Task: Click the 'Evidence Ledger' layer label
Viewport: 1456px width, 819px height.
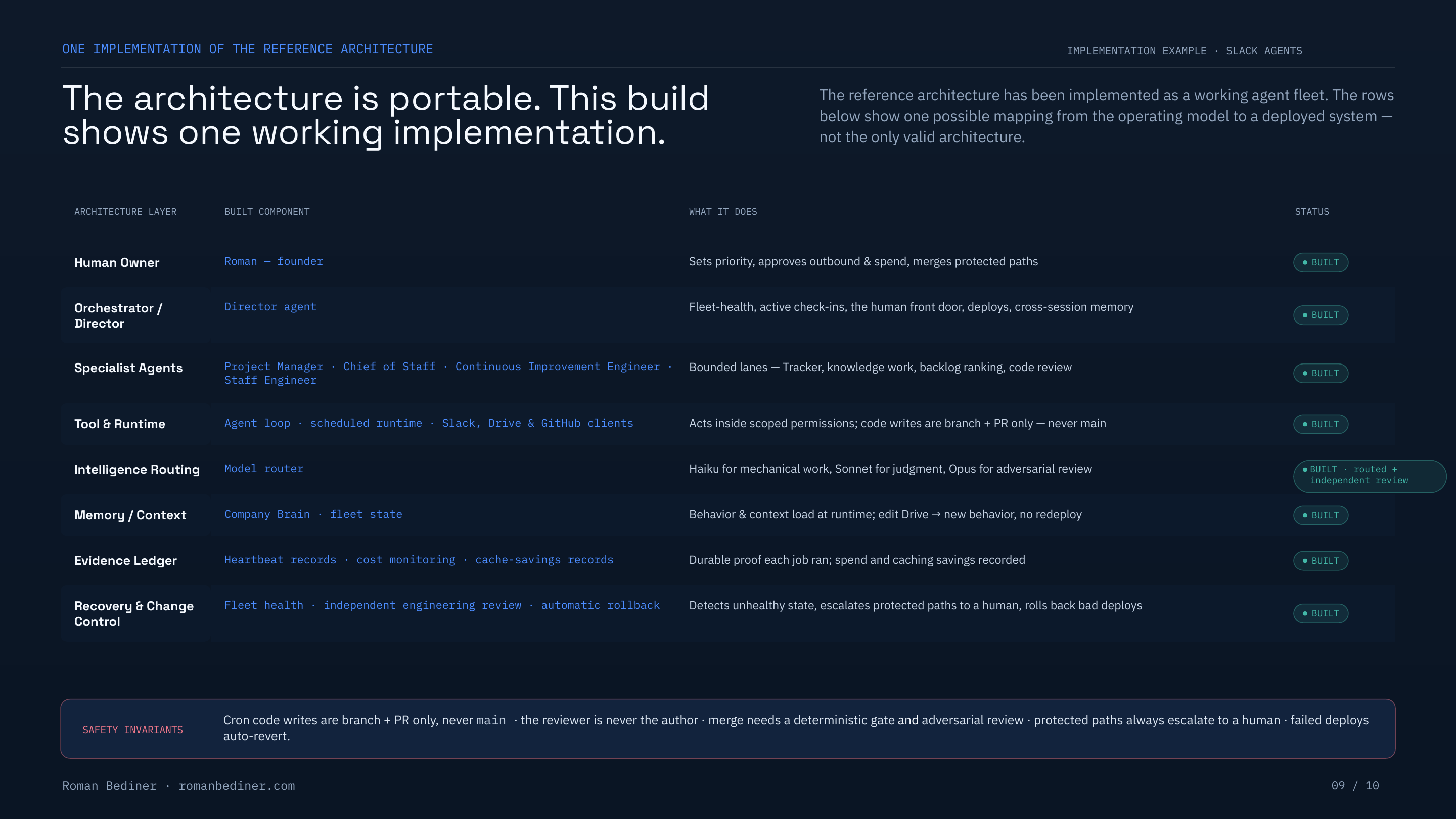Action: [x=125, y=560]
